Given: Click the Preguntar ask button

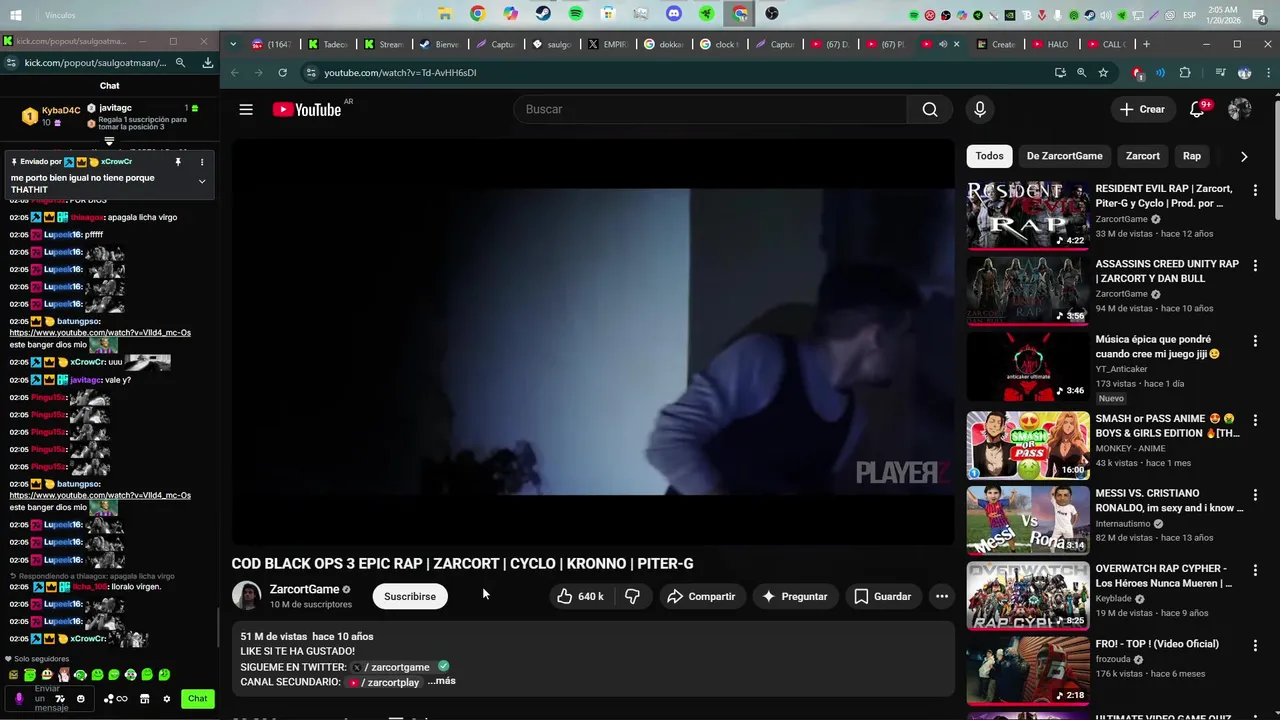Looking at the screenshot, I should click(x=795, y=596).
